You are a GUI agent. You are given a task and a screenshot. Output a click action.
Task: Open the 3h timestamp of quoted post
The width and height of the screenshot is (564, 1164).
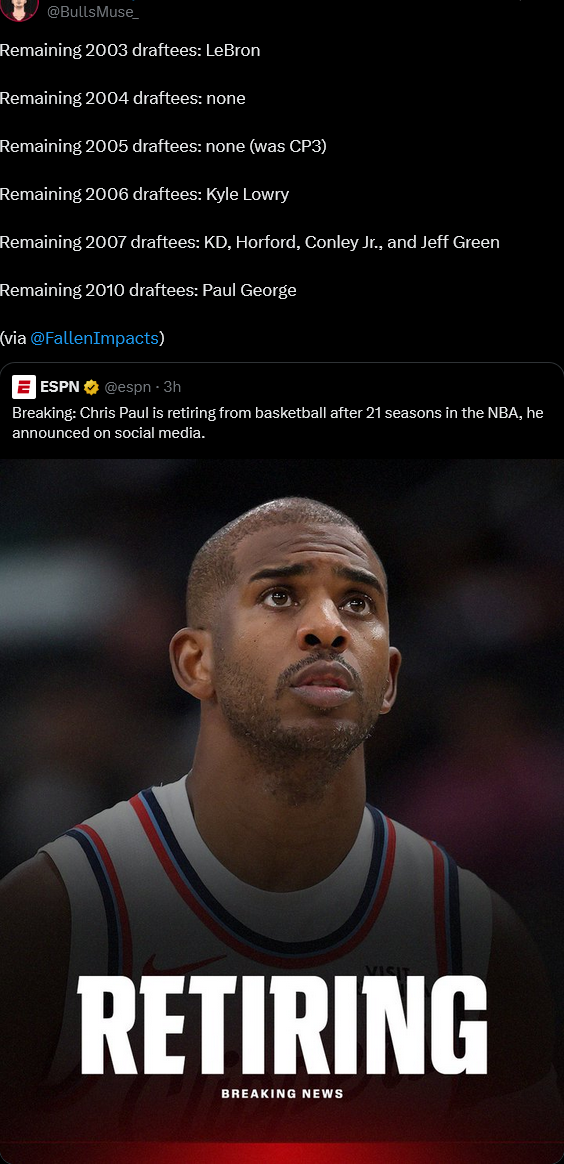[172, 387]
